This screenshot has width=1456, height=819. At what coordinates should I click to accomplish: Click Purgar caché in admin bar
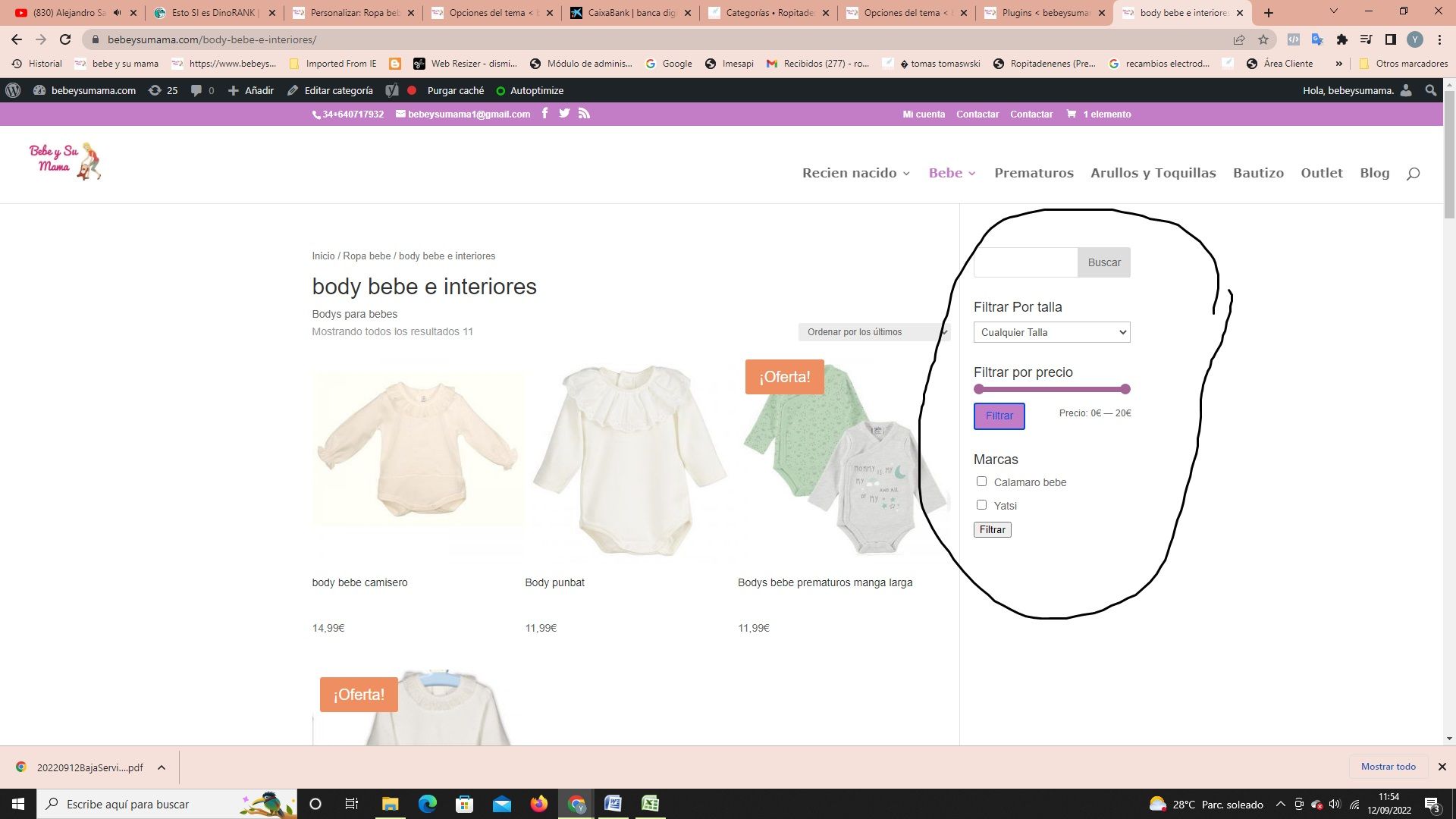coord(455,90)
